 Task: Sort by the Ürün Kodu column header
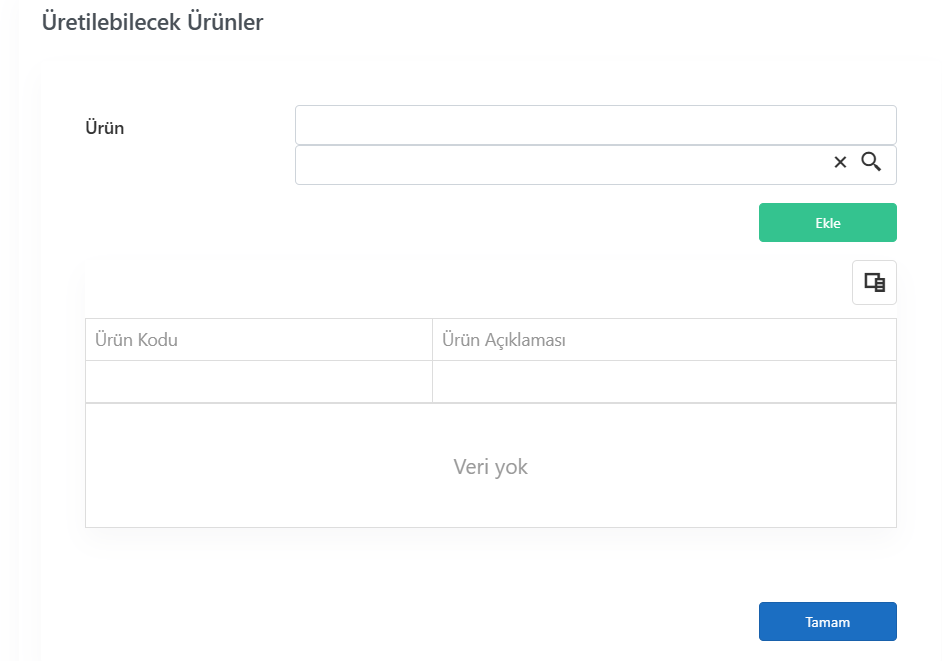pyautogui.click(x=259, y=340)
